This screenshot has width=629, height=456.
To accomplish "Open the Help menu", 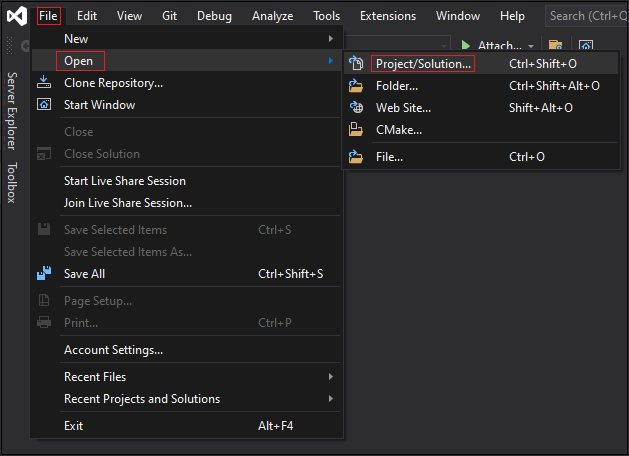I will tap(512, 16).
